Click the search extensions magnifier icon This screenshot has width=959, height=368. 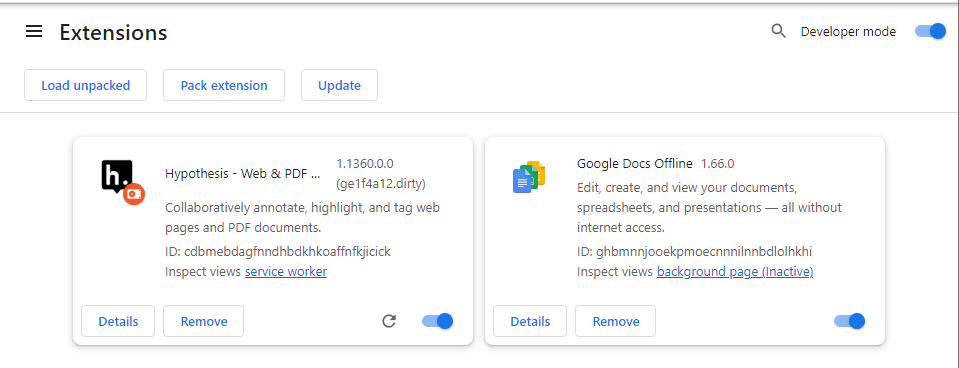pyautogui.click(x=778, y=31)
